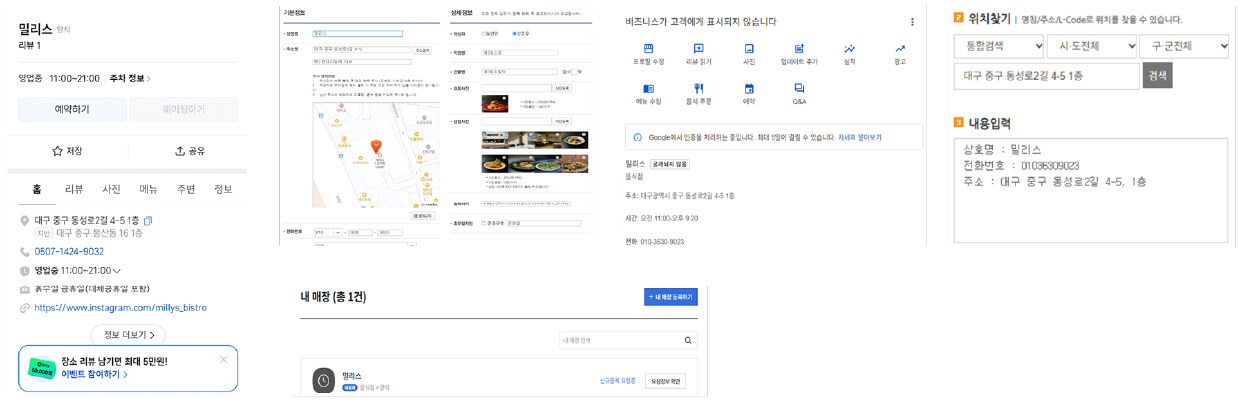Click the greyed-out 웨이팅하기 button
The image size is (1241, 413).
click(184, 109)
